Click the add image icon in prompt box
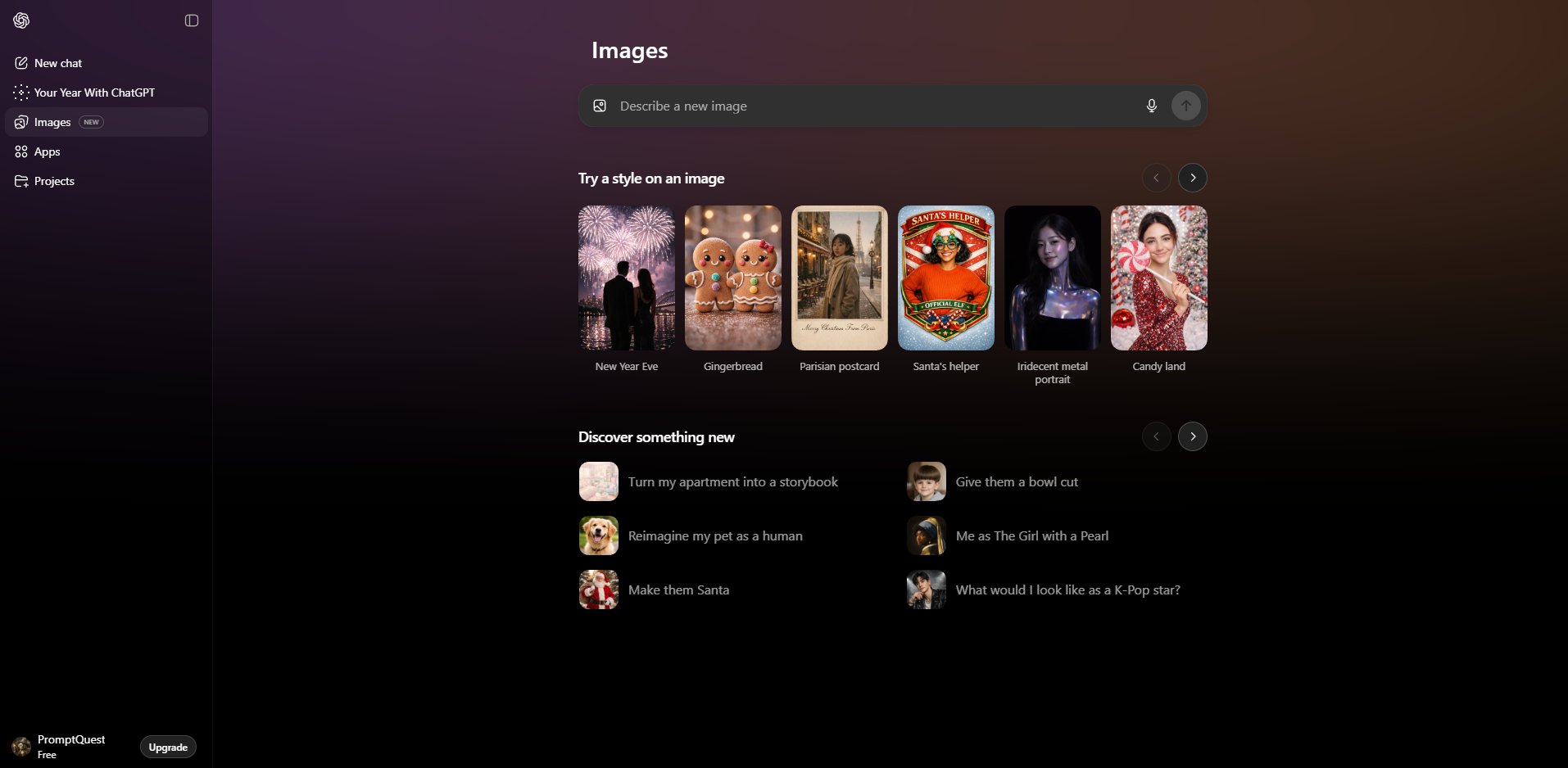 (x=600, y=106)
